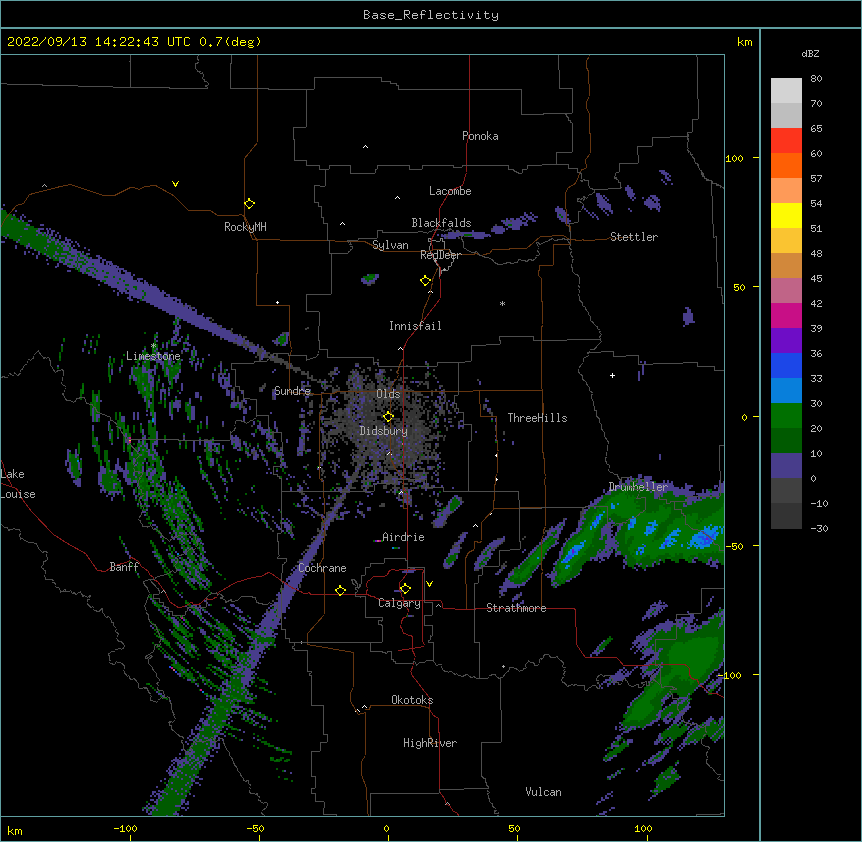Click the Sundre label
862x842 pixels.
292,391
